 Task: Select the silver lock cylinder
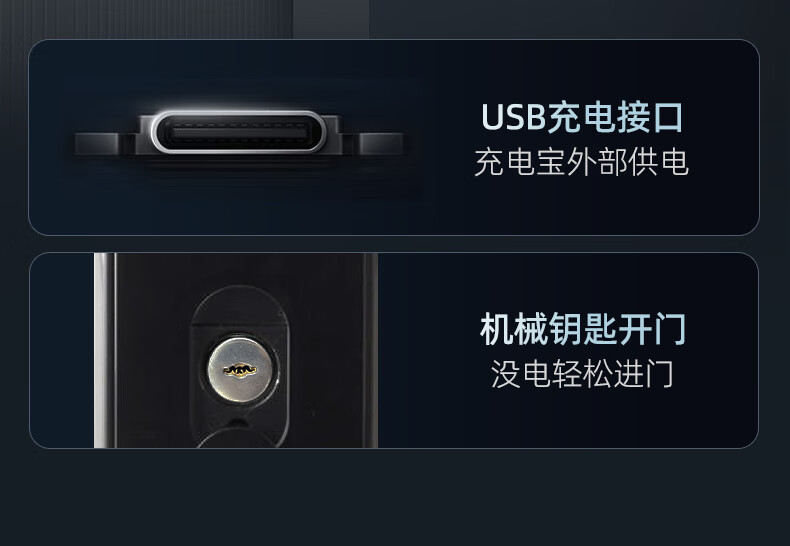coord(240,370)
